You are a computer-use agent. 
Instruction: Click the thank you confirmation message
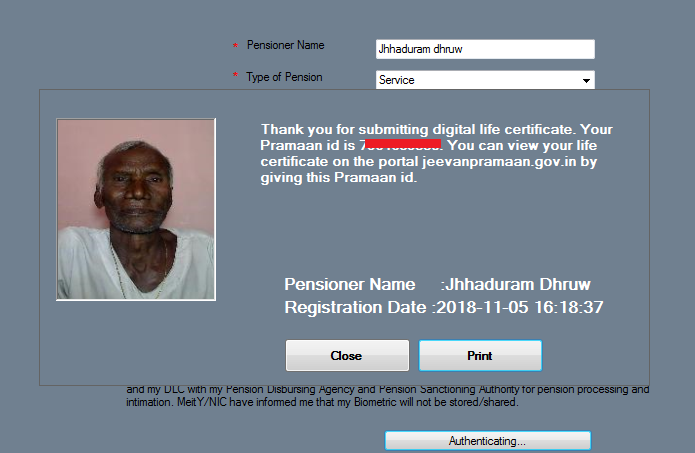(x=437, y=153)
